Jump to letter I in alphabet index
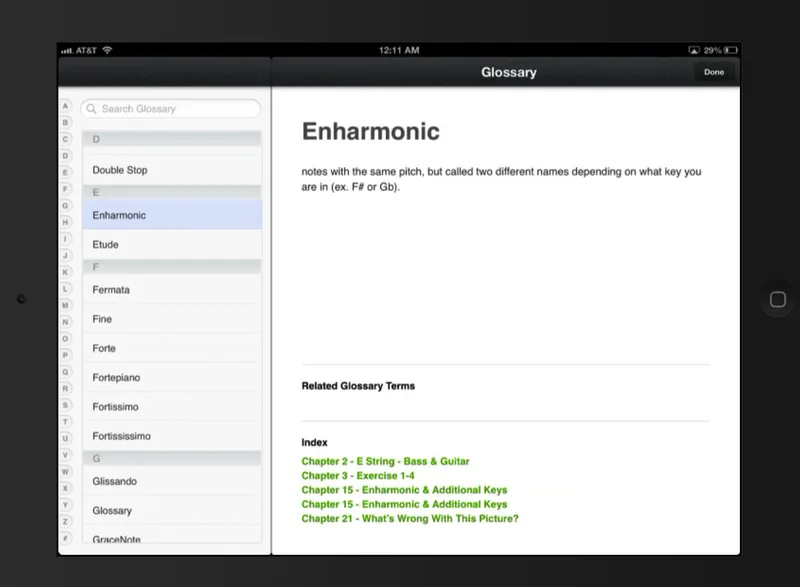The height and width of the screenshot is (587, 800). (65, 239)
